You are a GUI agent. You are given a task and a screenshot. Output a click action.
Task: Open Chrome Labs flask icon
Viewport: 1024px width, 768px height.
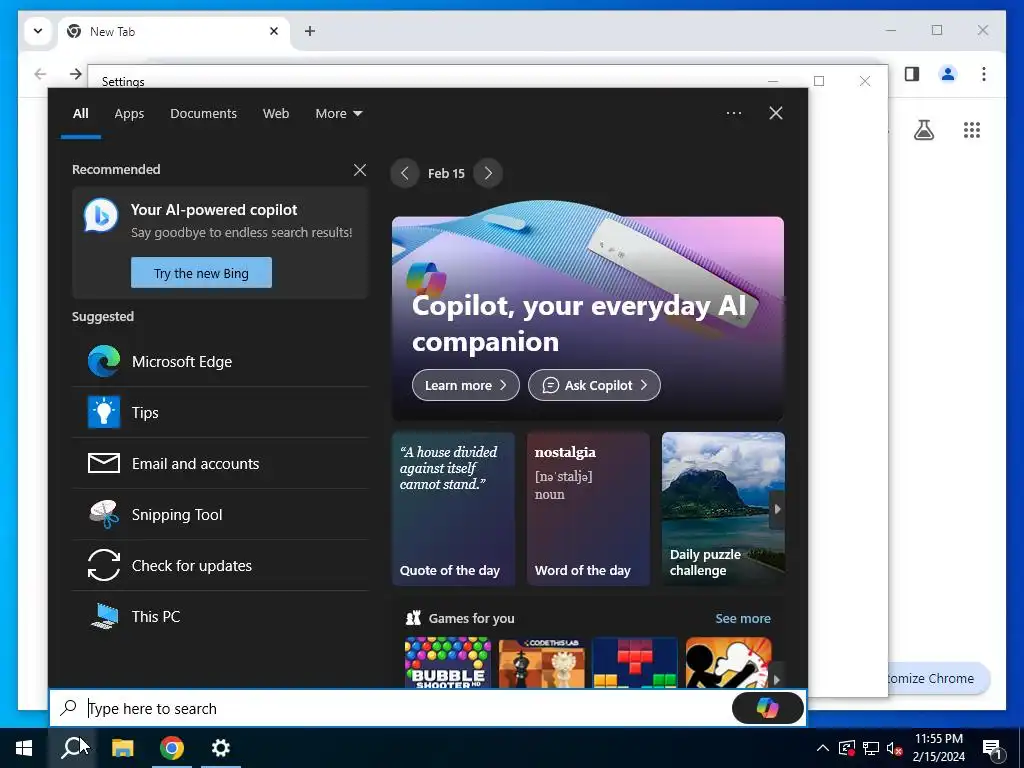pyautogui.click(x=923, y=130)
